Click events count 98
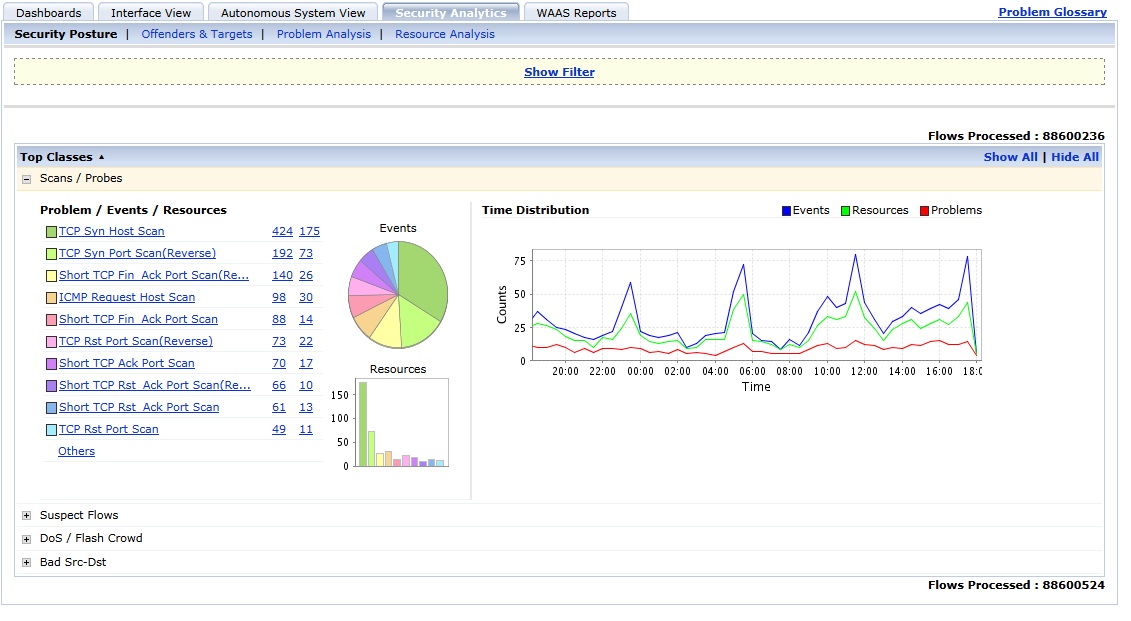This screenshot has width=1131, height=621. (278, 297)
